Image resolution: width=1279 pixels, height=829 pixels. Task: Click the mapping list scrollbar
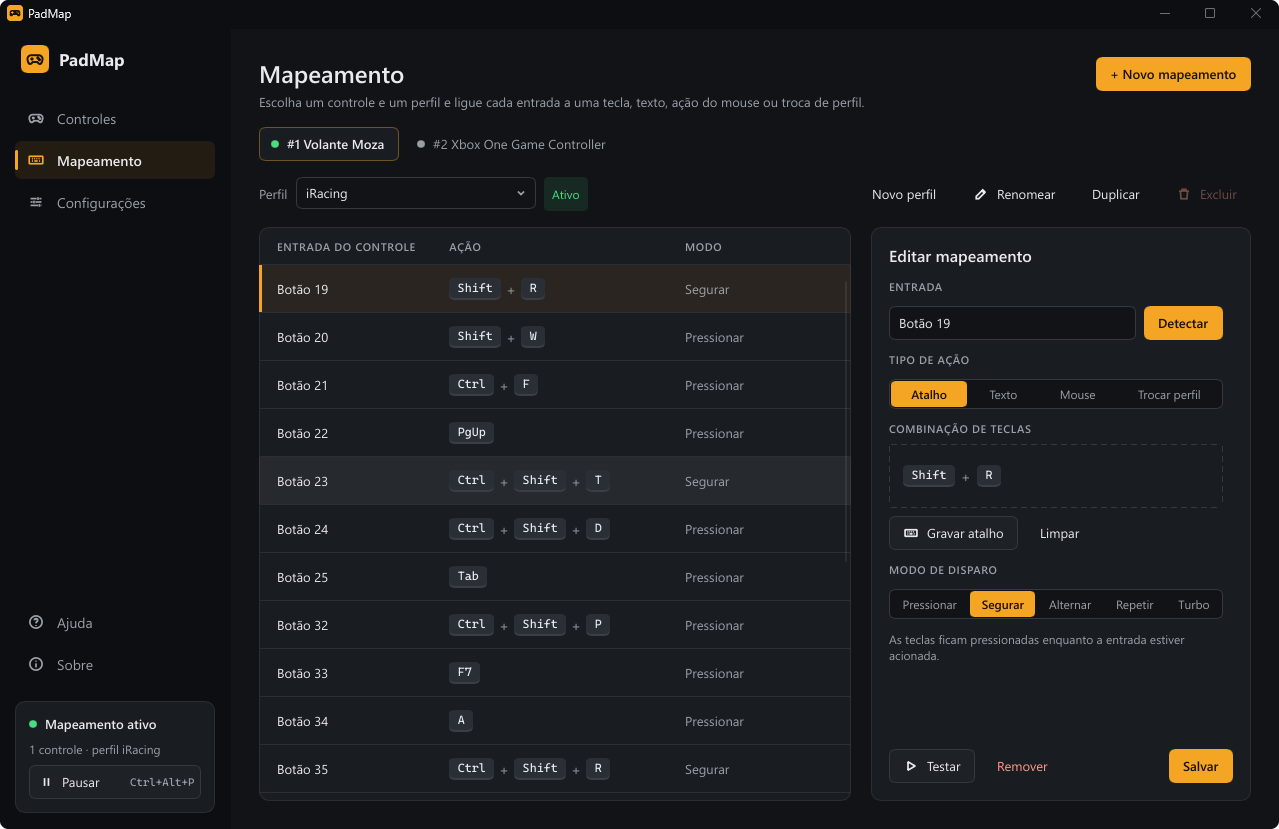point(847,420)
